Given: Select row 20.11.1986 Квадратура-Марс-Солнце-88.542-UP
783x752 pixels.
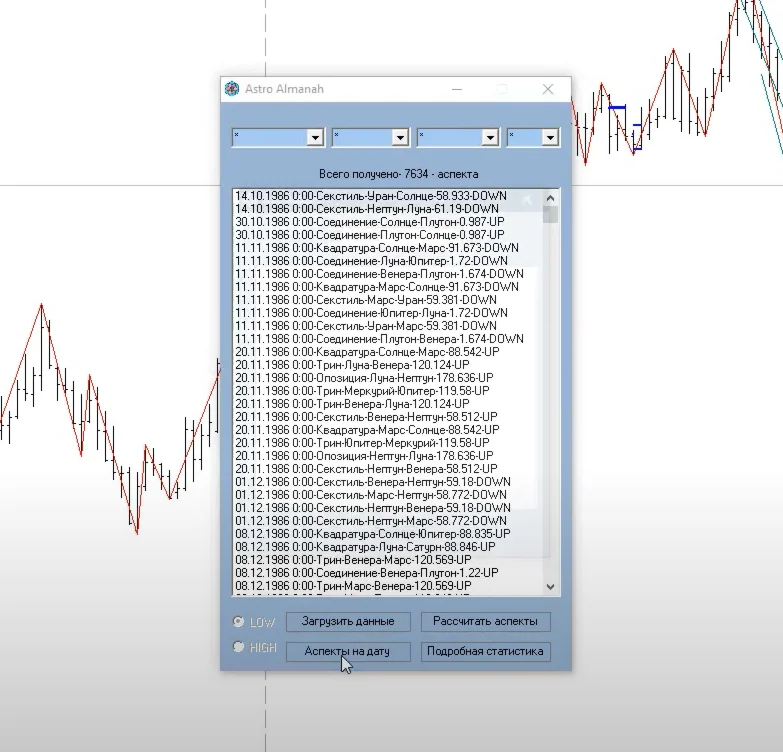Looking at the screenshot, I should point(388,429).
